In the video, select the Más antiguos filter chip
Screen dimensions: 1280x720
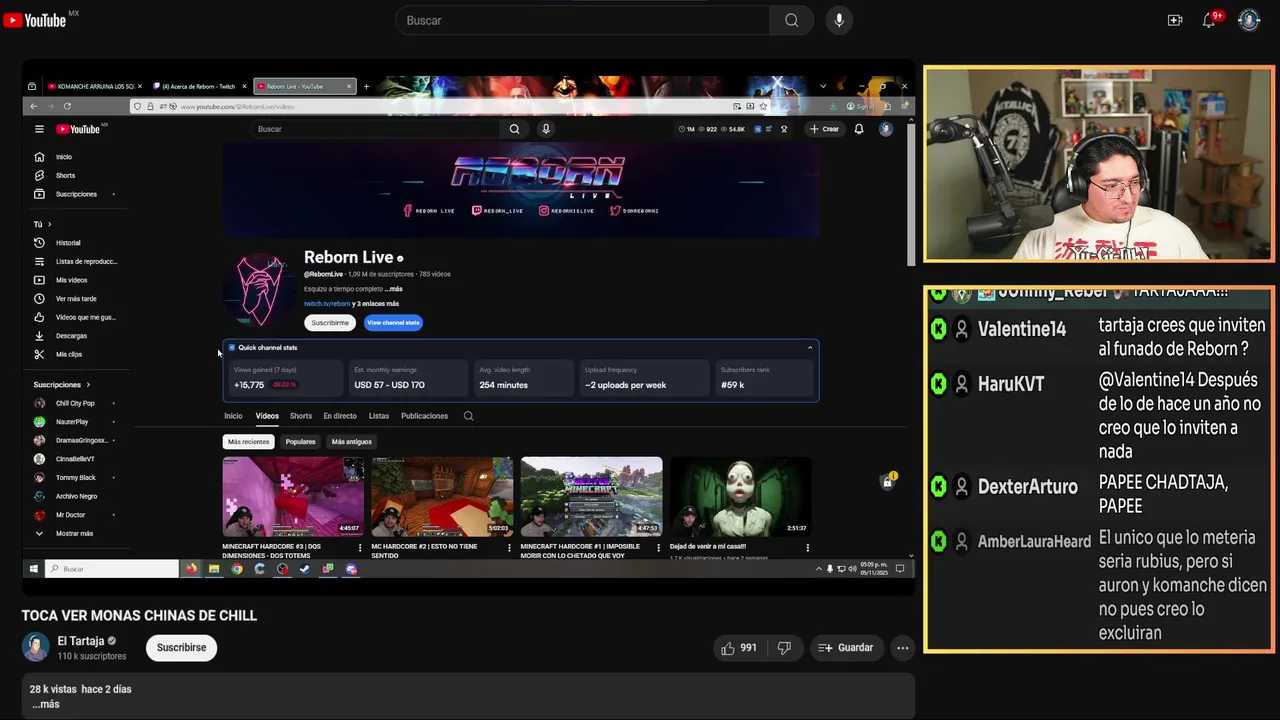click(351, 442)
